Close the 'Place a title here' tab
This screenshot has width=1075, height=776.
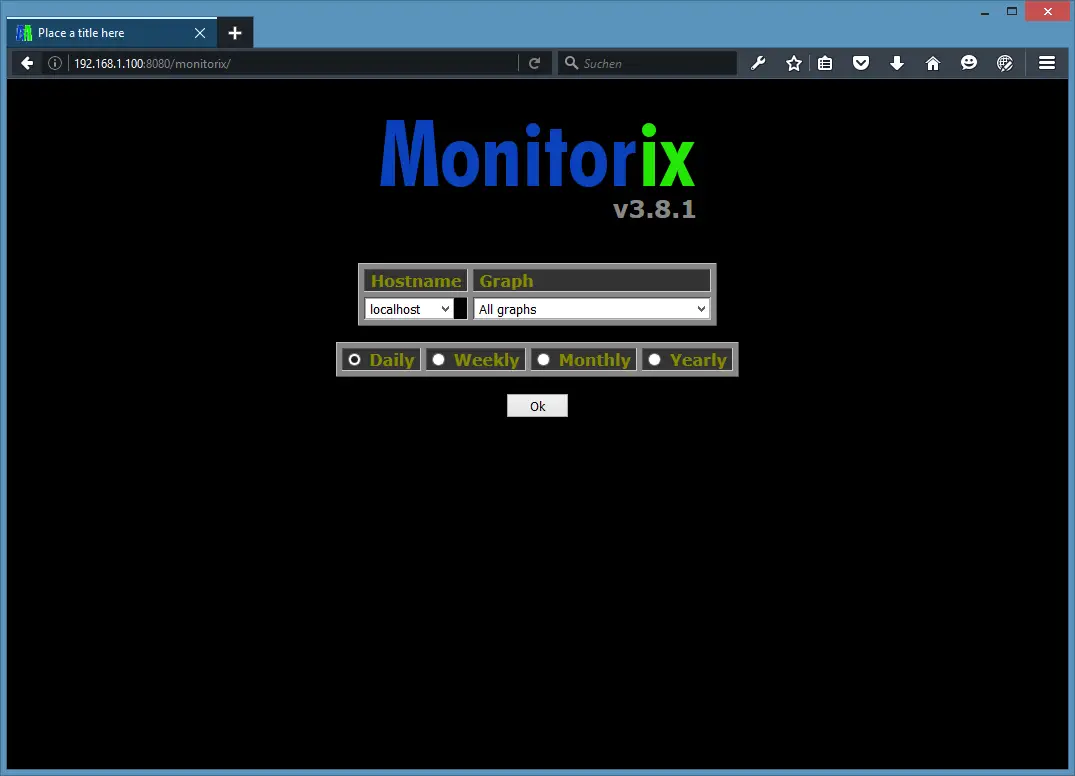pos(200,33)
